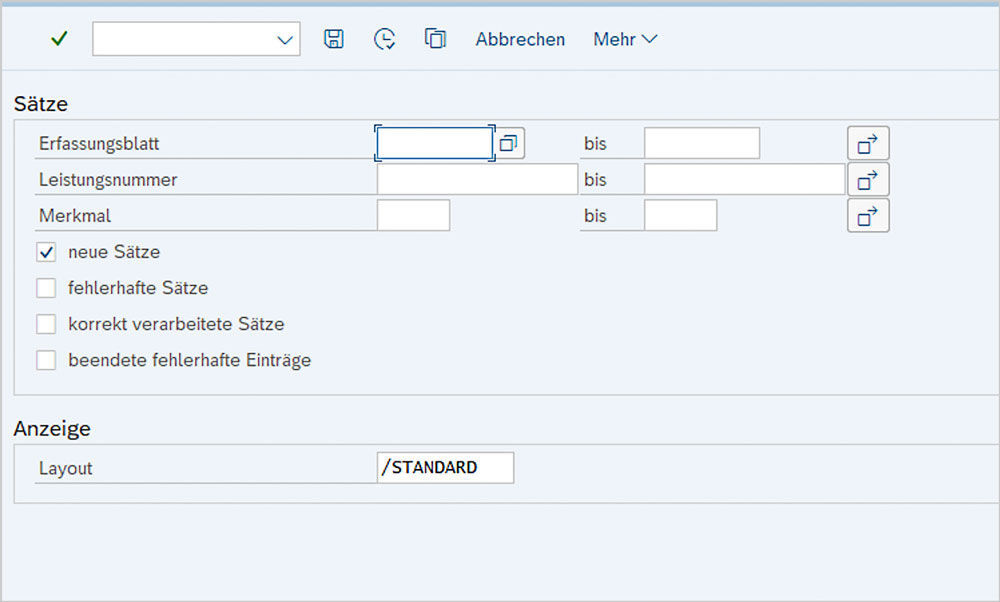Click the Abbrechen button
1000x602 pixels.
click(520, 39)
